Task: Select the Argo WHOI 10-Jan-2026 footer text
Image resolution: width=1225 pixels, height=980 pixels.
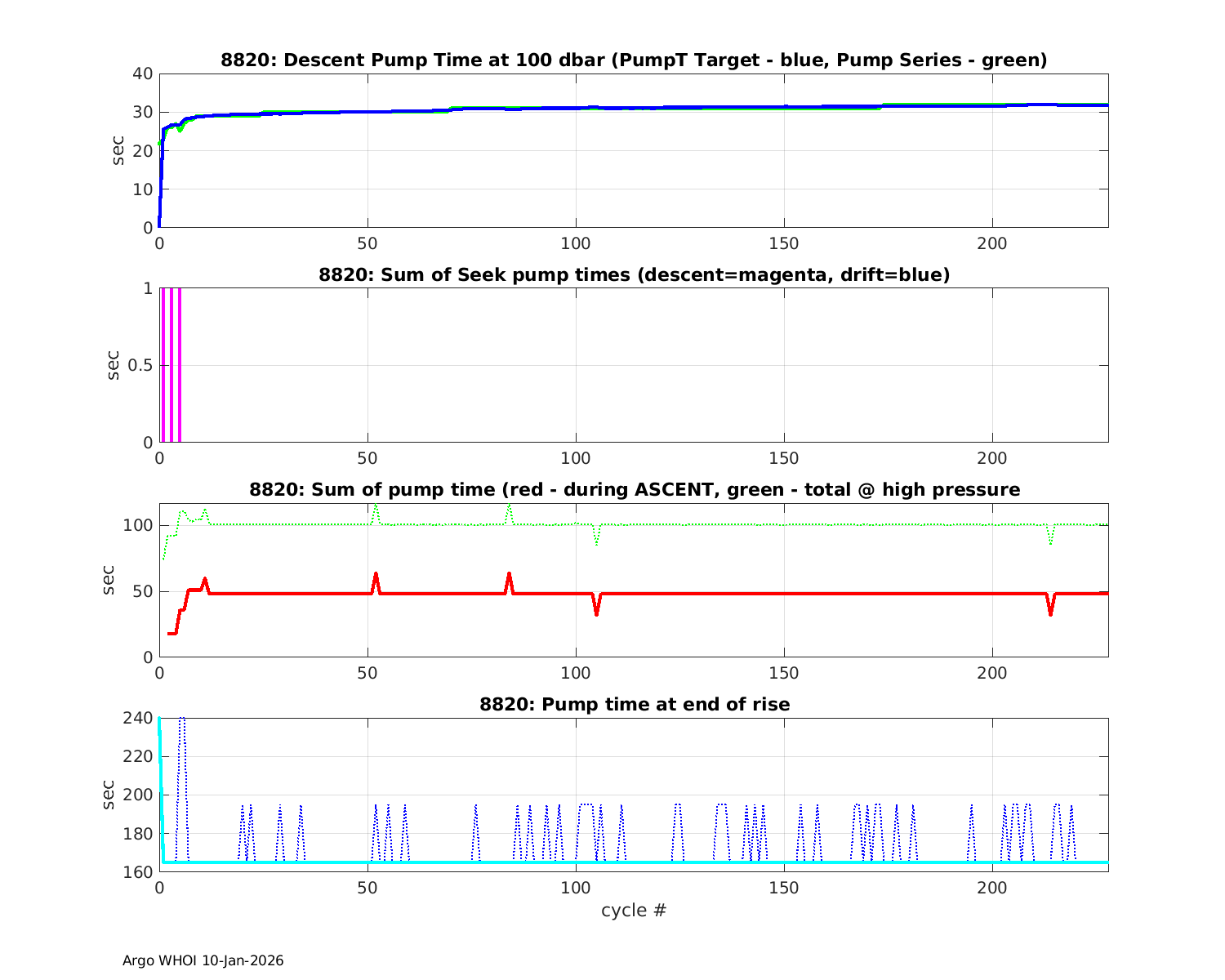Action: 203,961
